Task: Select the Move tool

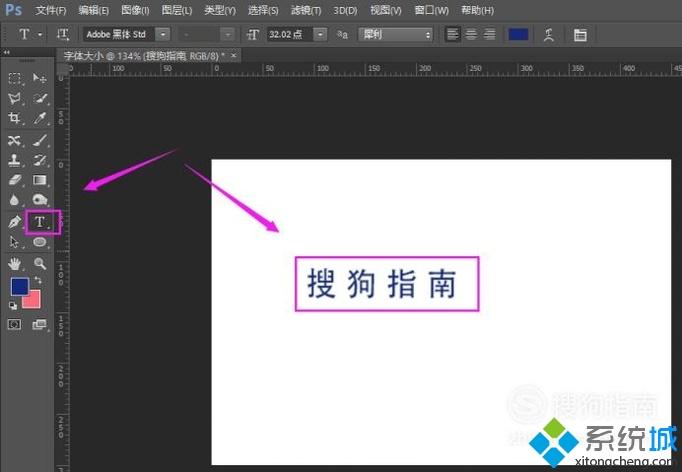Action: 40,78
